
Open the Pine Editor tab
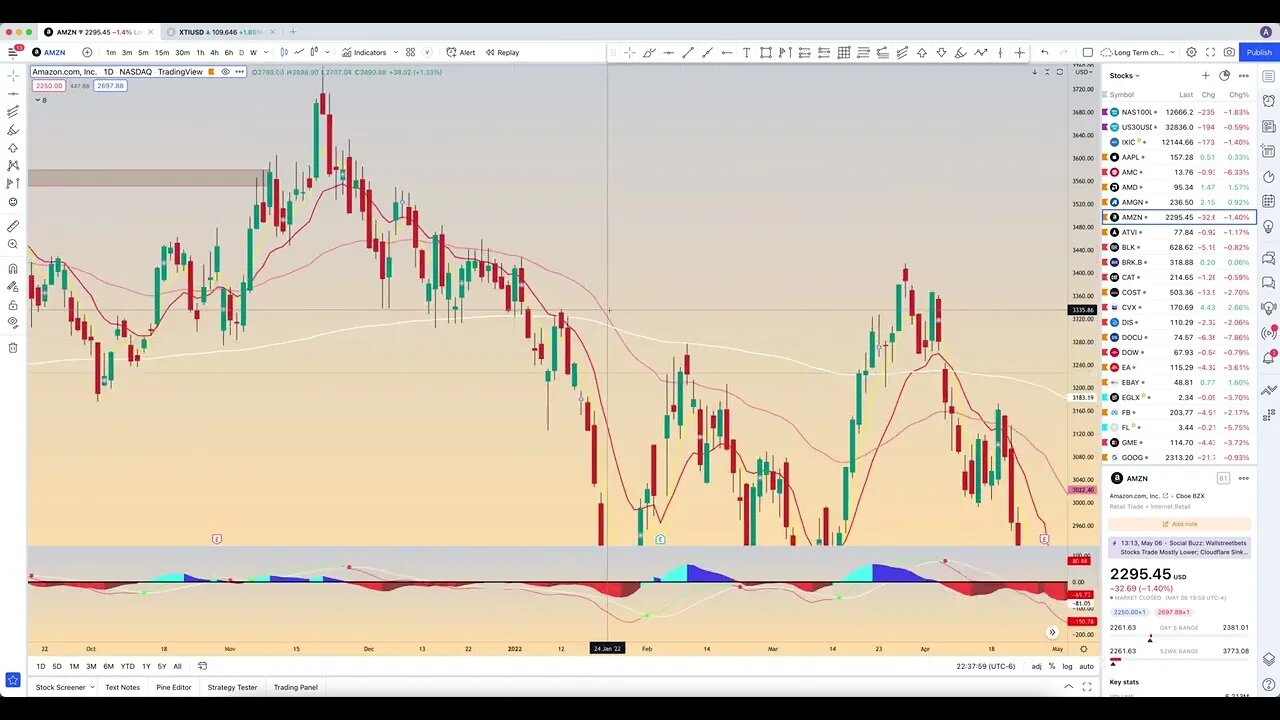[173, 687]
